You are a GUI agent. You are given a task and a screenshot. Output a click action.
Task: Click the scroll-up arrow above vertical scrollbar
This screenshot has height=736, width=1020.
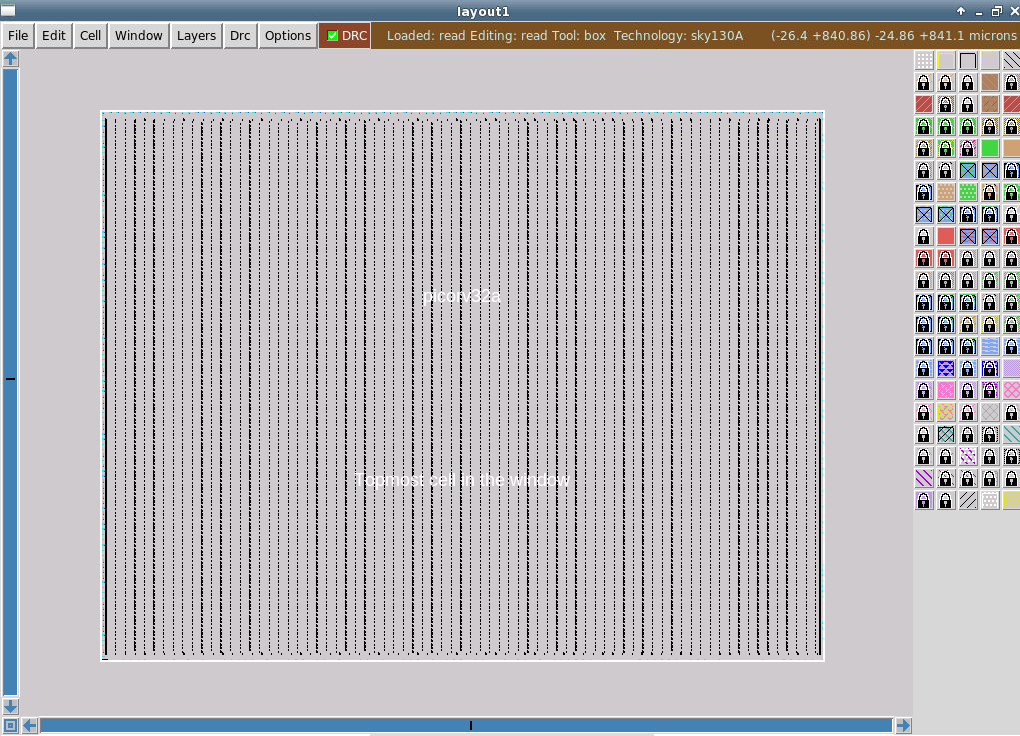(x=10, y=59)
